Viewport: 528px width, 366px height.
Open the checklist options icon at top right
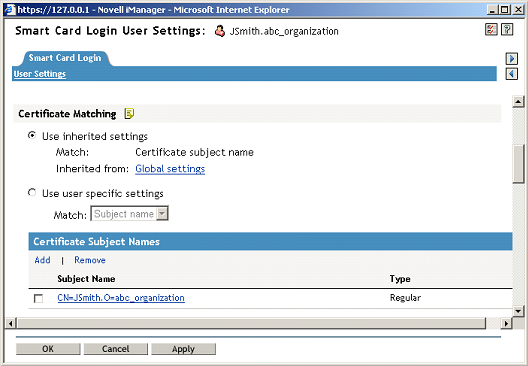pyautogui.click(x=491, y=30)
